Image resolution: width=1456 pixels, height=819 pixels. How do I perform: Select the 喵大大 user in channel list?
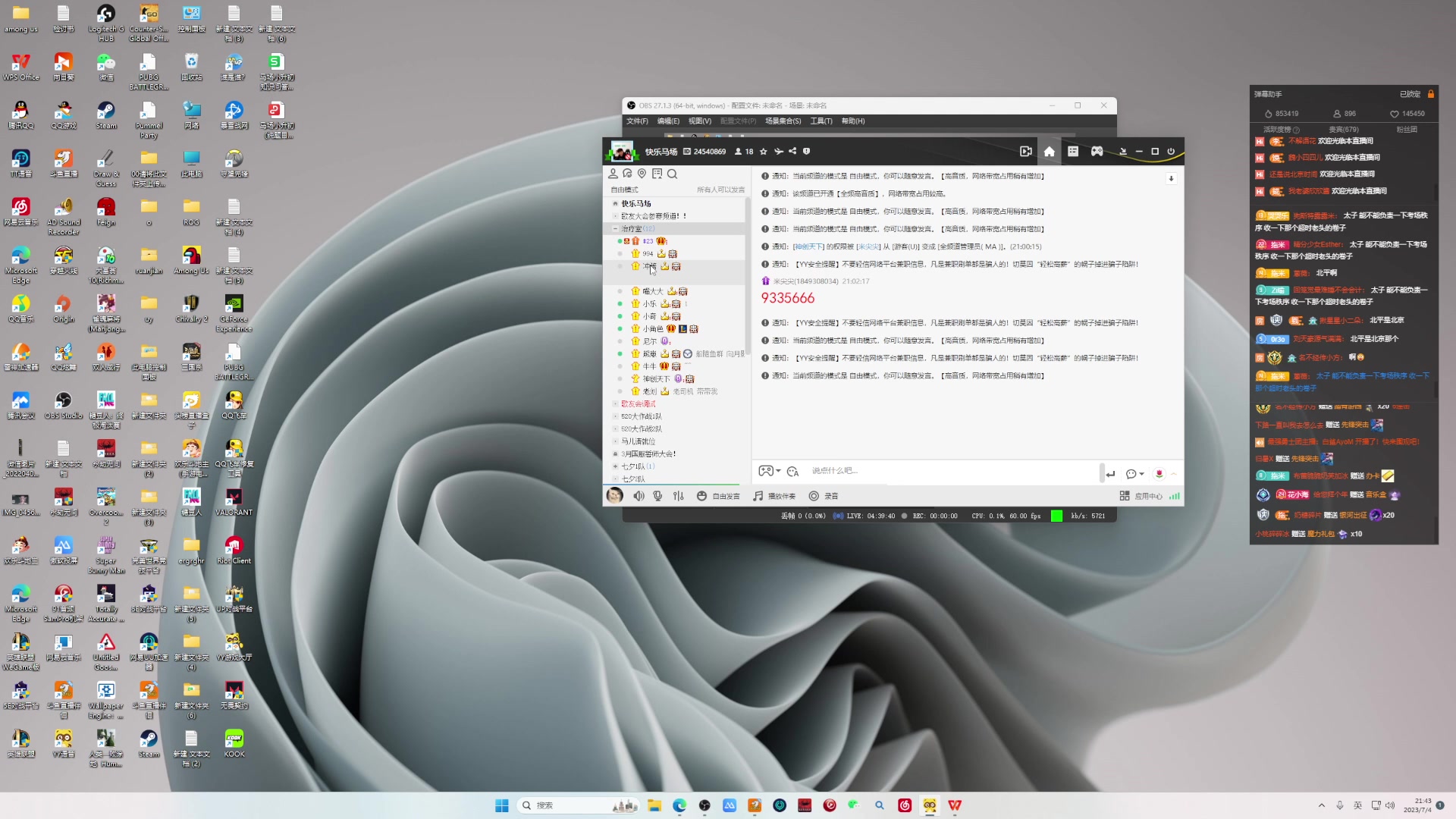click(653, 291)
